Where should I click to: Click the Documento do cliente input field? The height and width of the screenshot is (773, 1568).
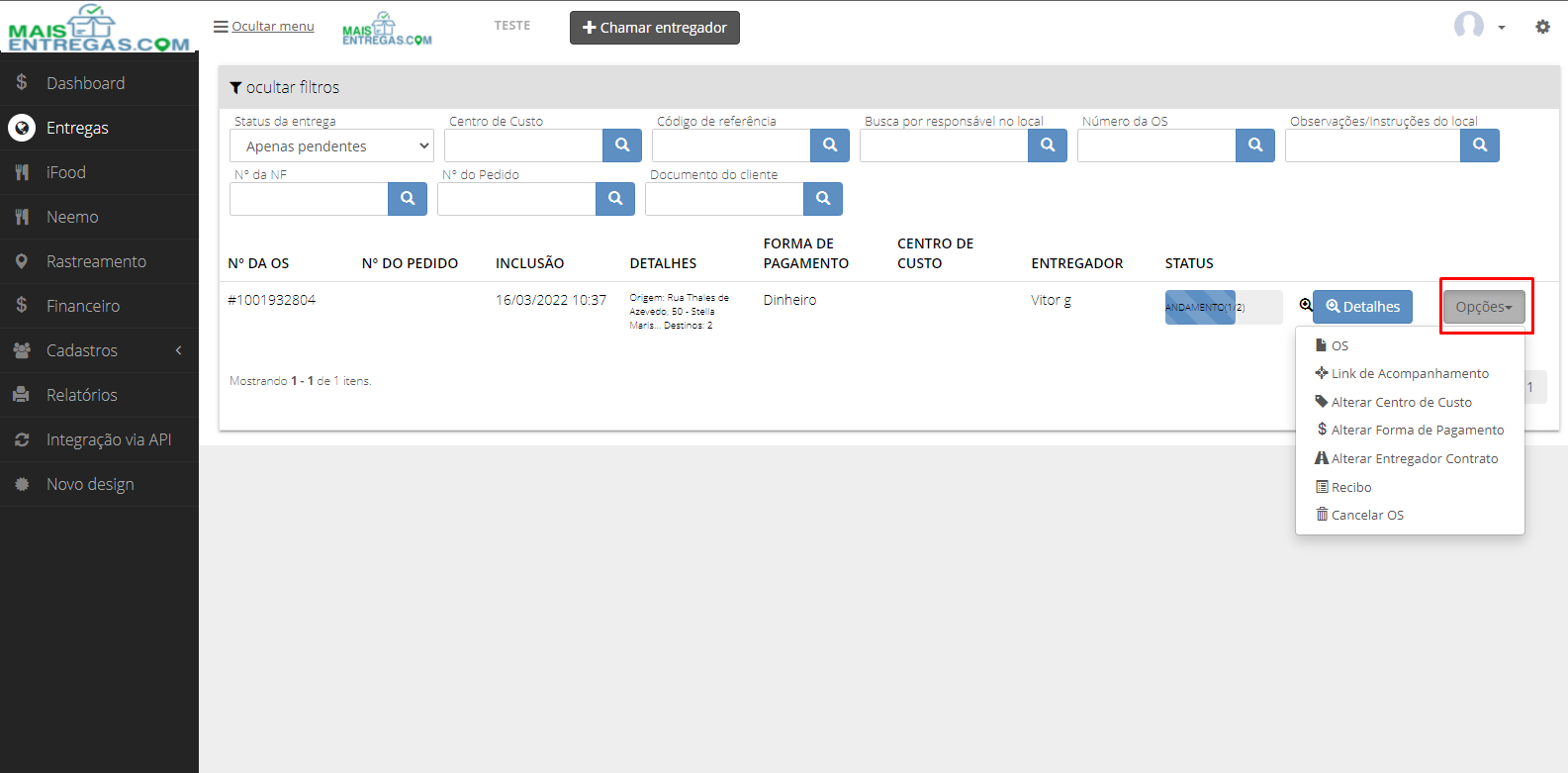click(724, 199)
